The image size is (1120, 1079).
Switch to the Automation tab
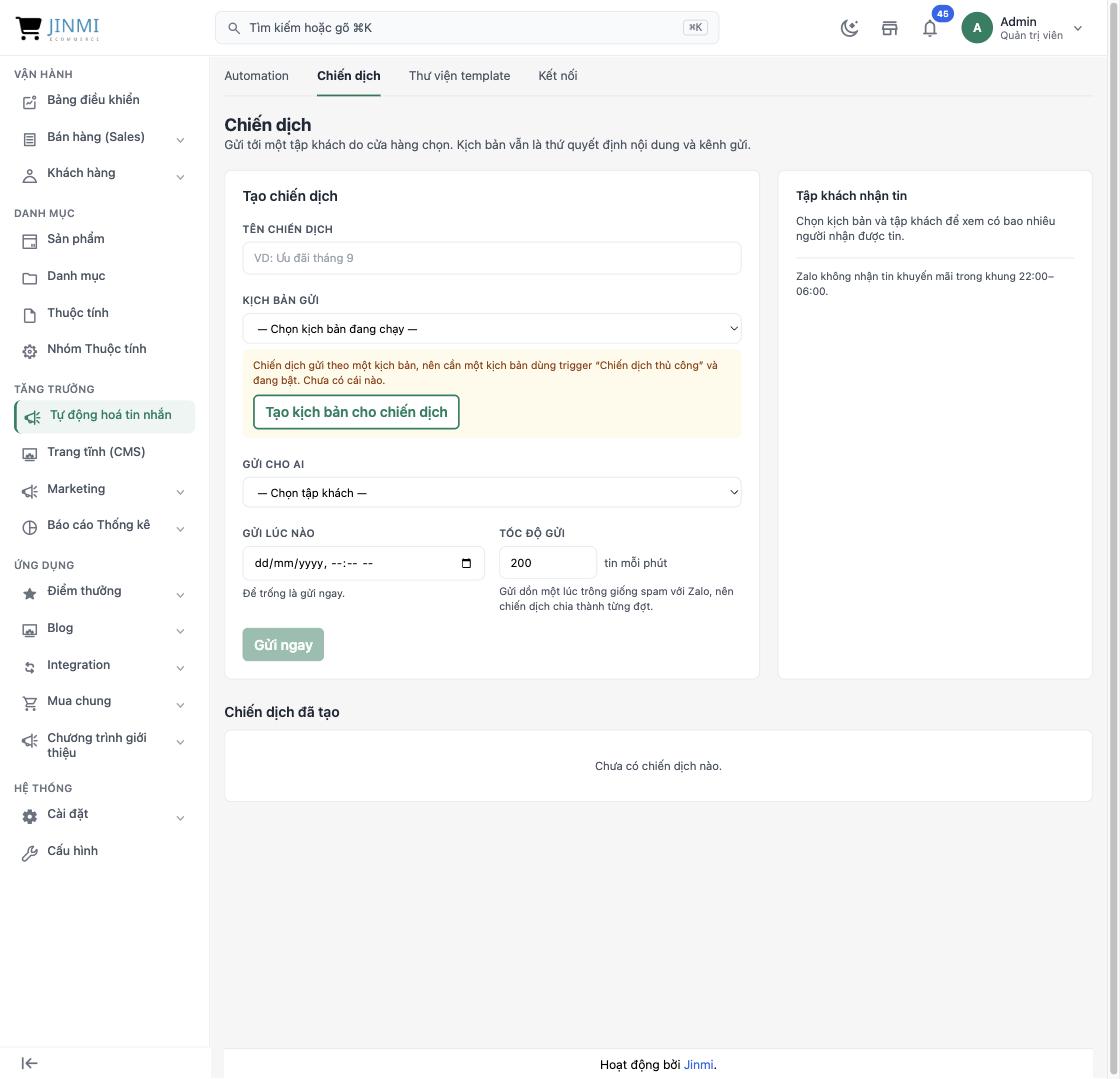pyautogui.click(x=256, y=76)
